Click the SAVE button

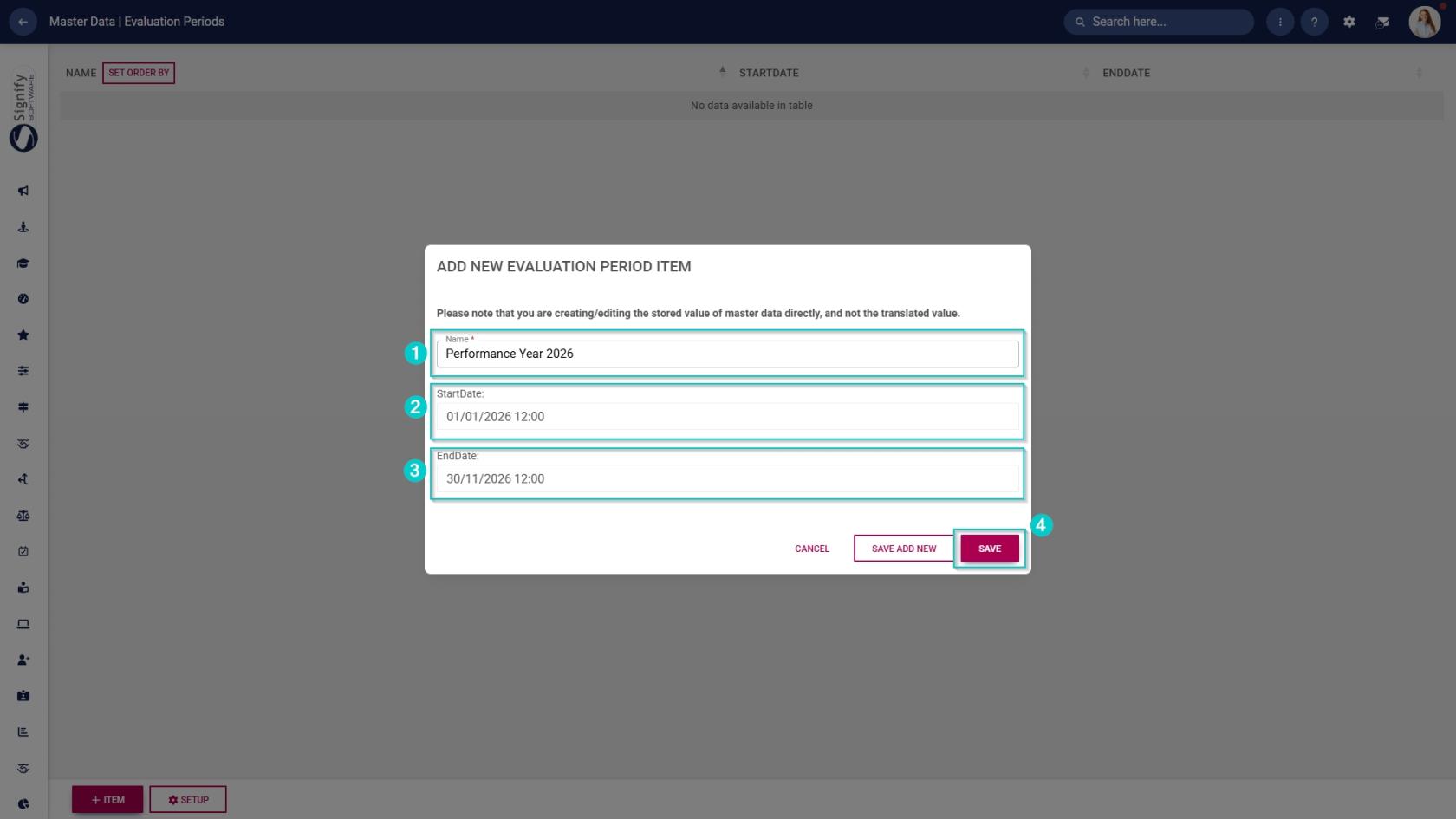pos(990,549)
